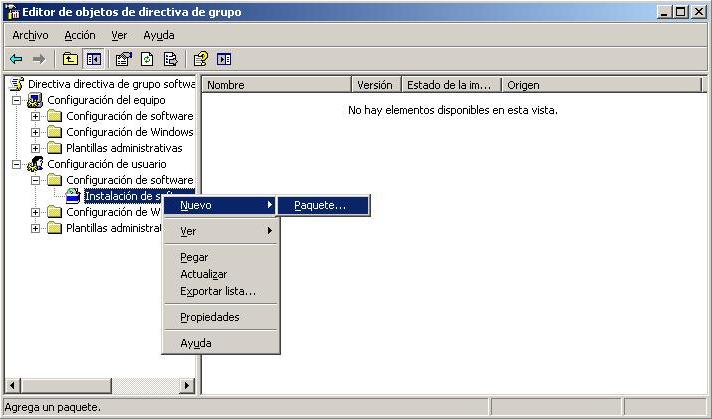Click the Help question mark toolbar icon
The image size is (712, 419).
(x=201, y=59)
